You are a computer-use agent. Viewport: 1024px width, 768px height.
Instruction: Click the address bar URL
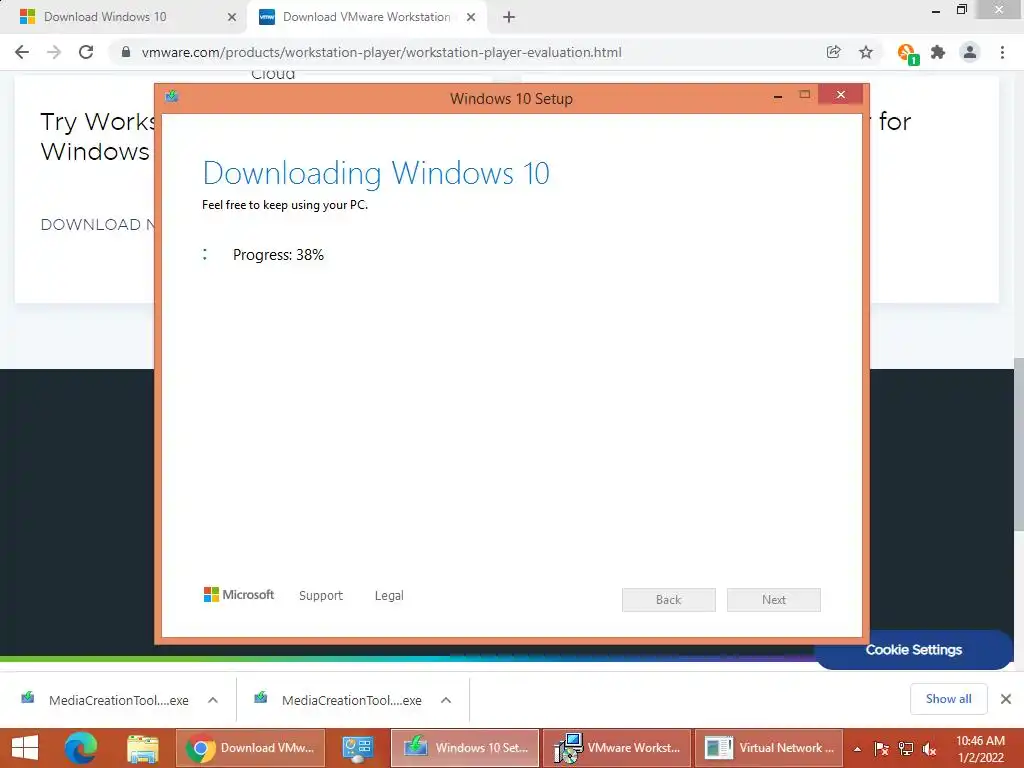381,52
